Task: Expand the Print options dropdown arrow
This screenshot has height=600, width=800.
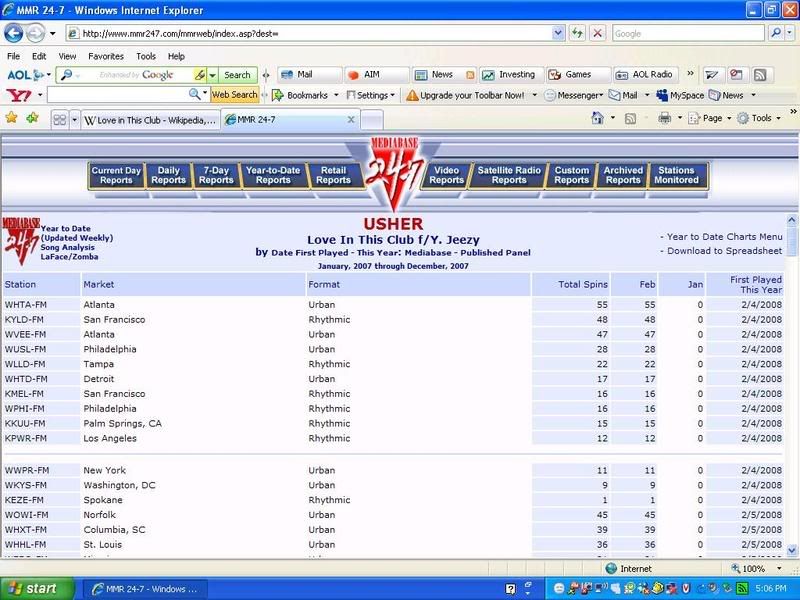Action: point(680,118)
